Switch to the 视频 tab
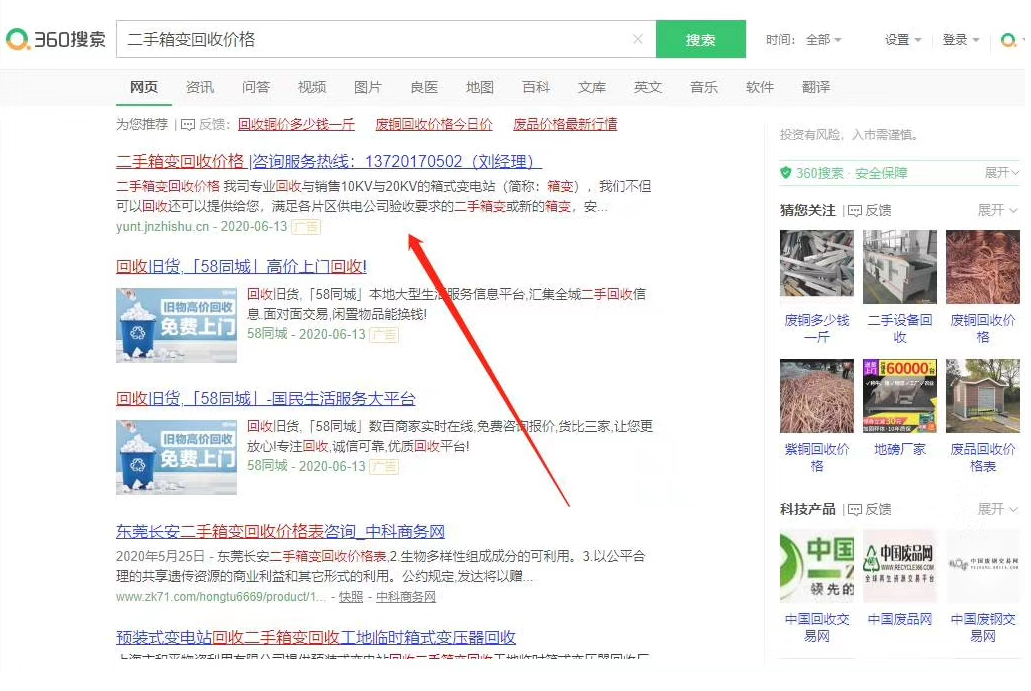 click(312, 87)
